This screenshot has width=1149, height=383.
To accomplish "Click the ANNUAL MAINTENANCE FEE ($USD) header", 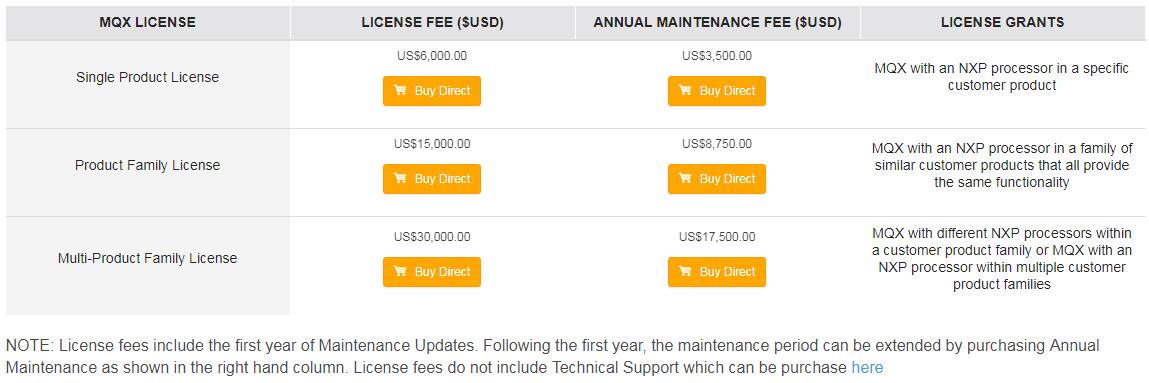I will [x=717, y=23].
